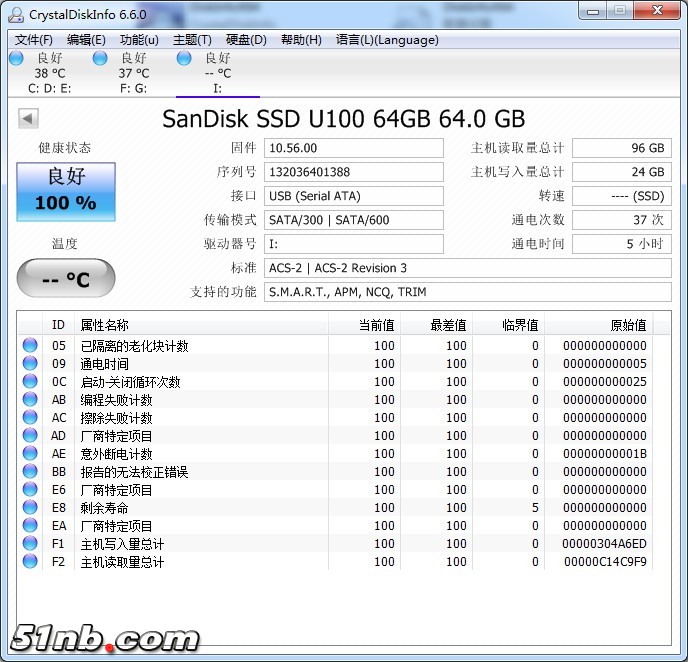Click transfer mode field SATA/300 | SATA/600
Screen dimensions: 688x662
pyautogui.click(x=354, y=220)
